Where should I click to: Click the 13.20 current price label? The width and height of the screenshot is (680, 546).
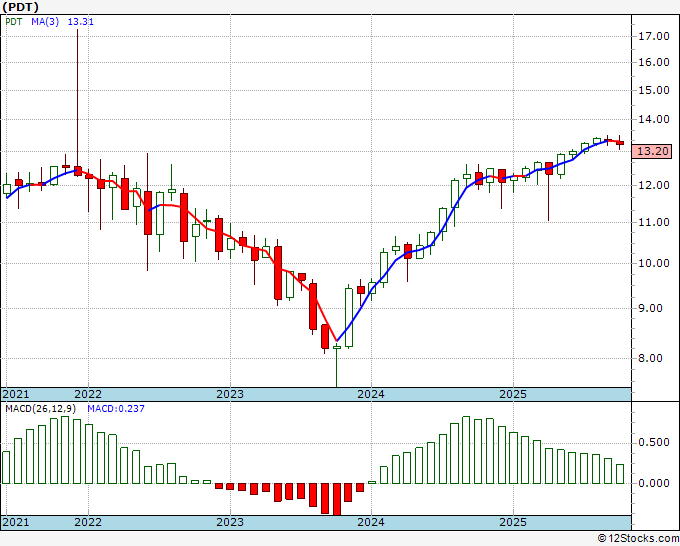(652, 151)
